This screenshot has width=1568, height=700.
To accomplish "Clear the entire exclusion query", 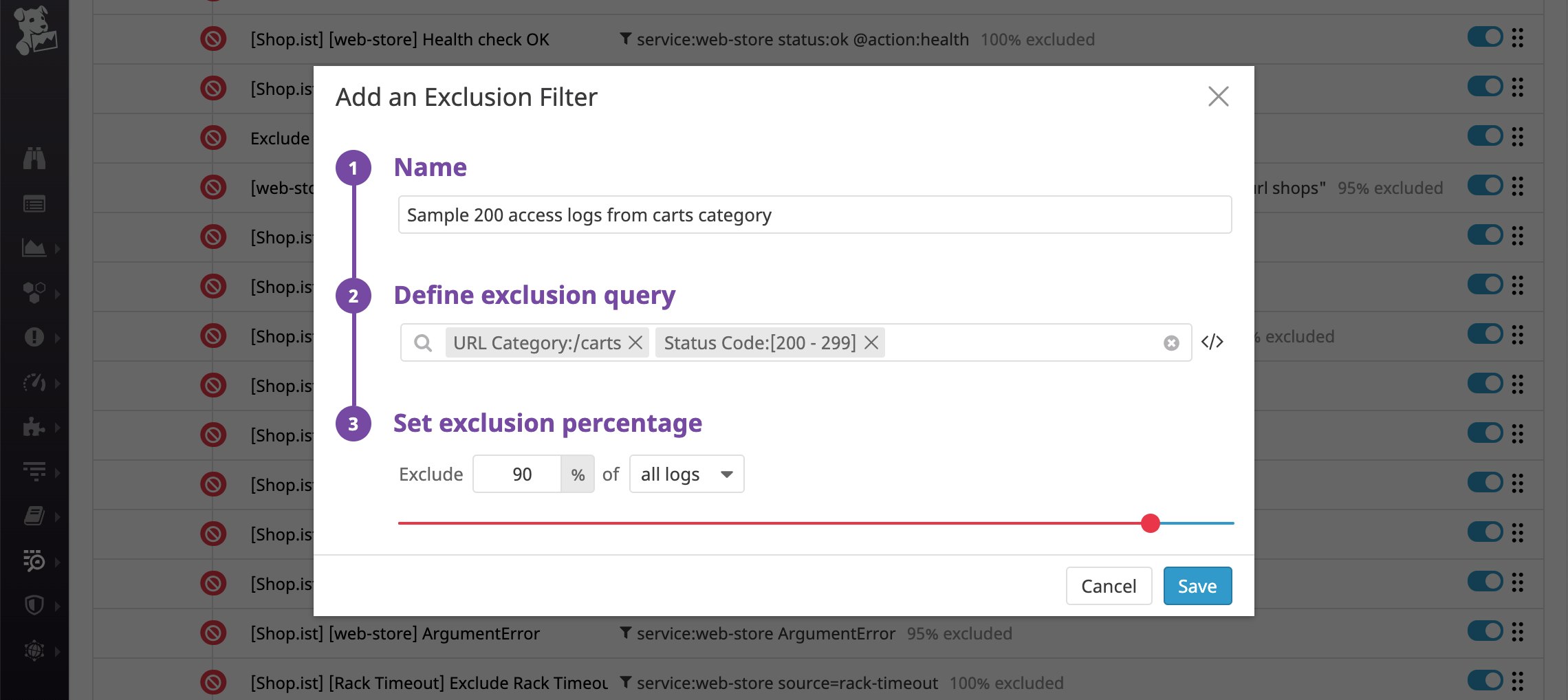I will [x=1171, y=342].
